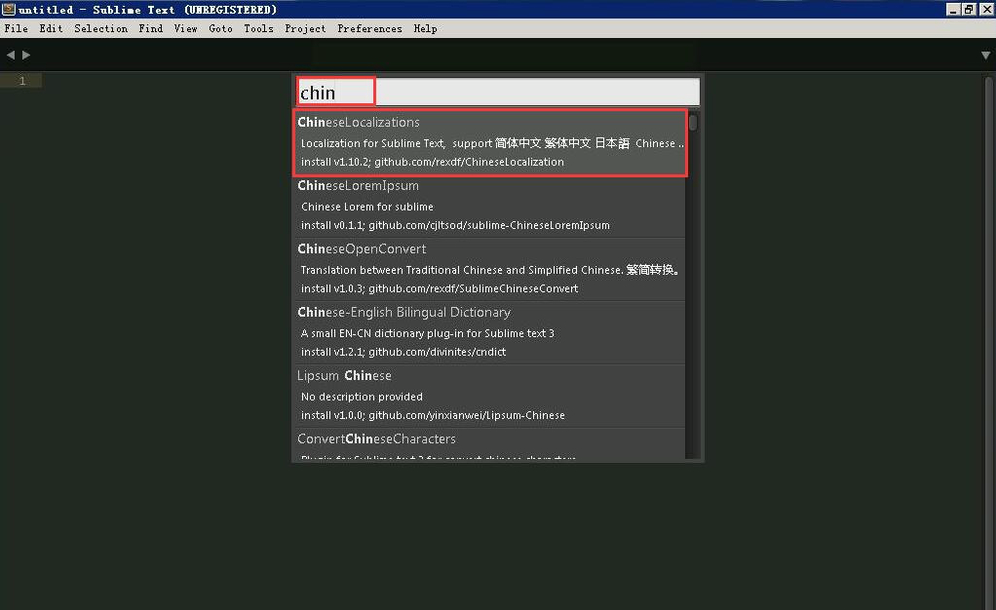Click 'github.com/rexdf/ChineseLocalization' install line
996x610 pixels.
433,162
